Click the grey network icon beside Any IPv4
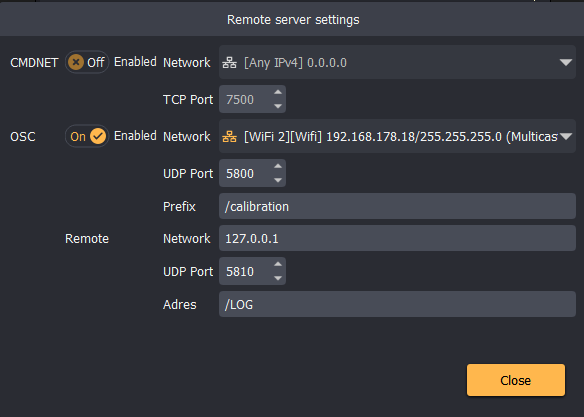 coord(229,63)
